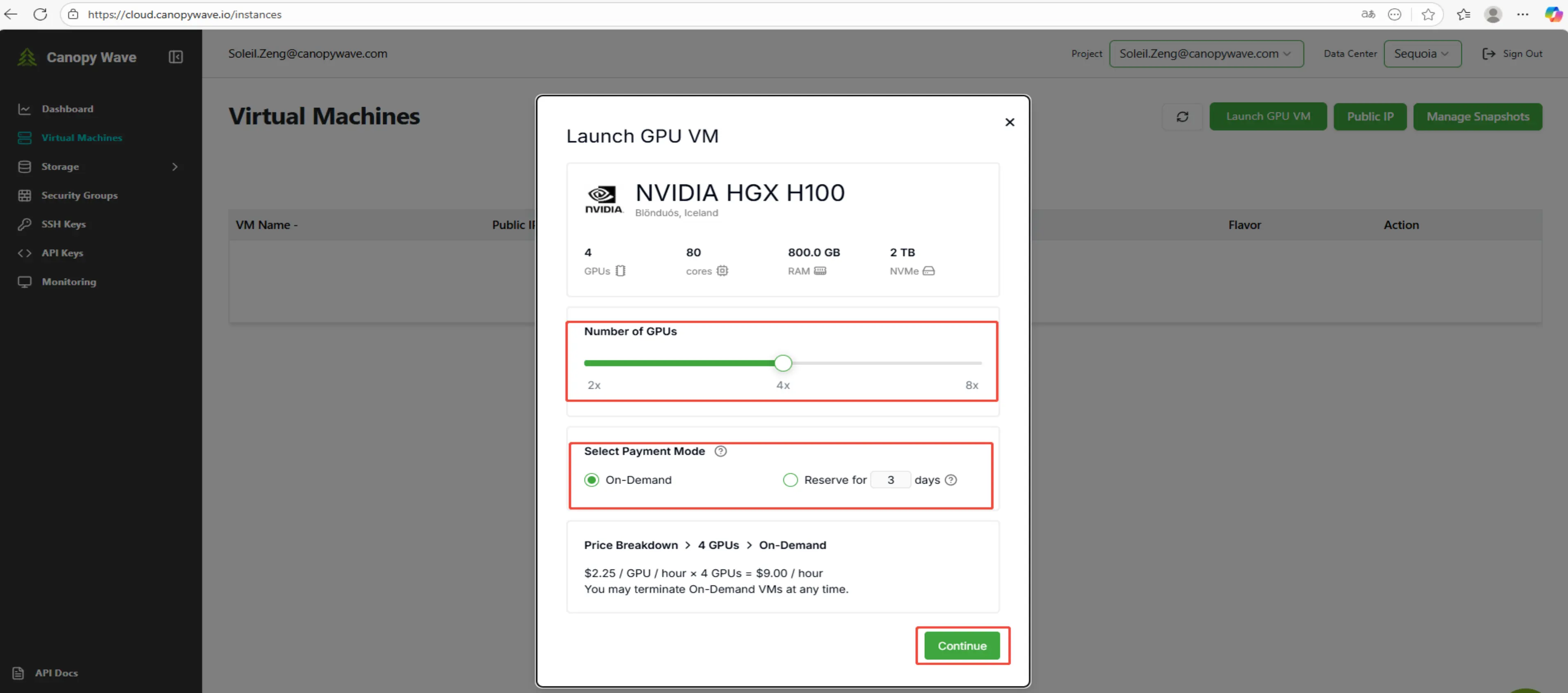
Task: Click the Storage database icon
Action: (x=24, y=167)
